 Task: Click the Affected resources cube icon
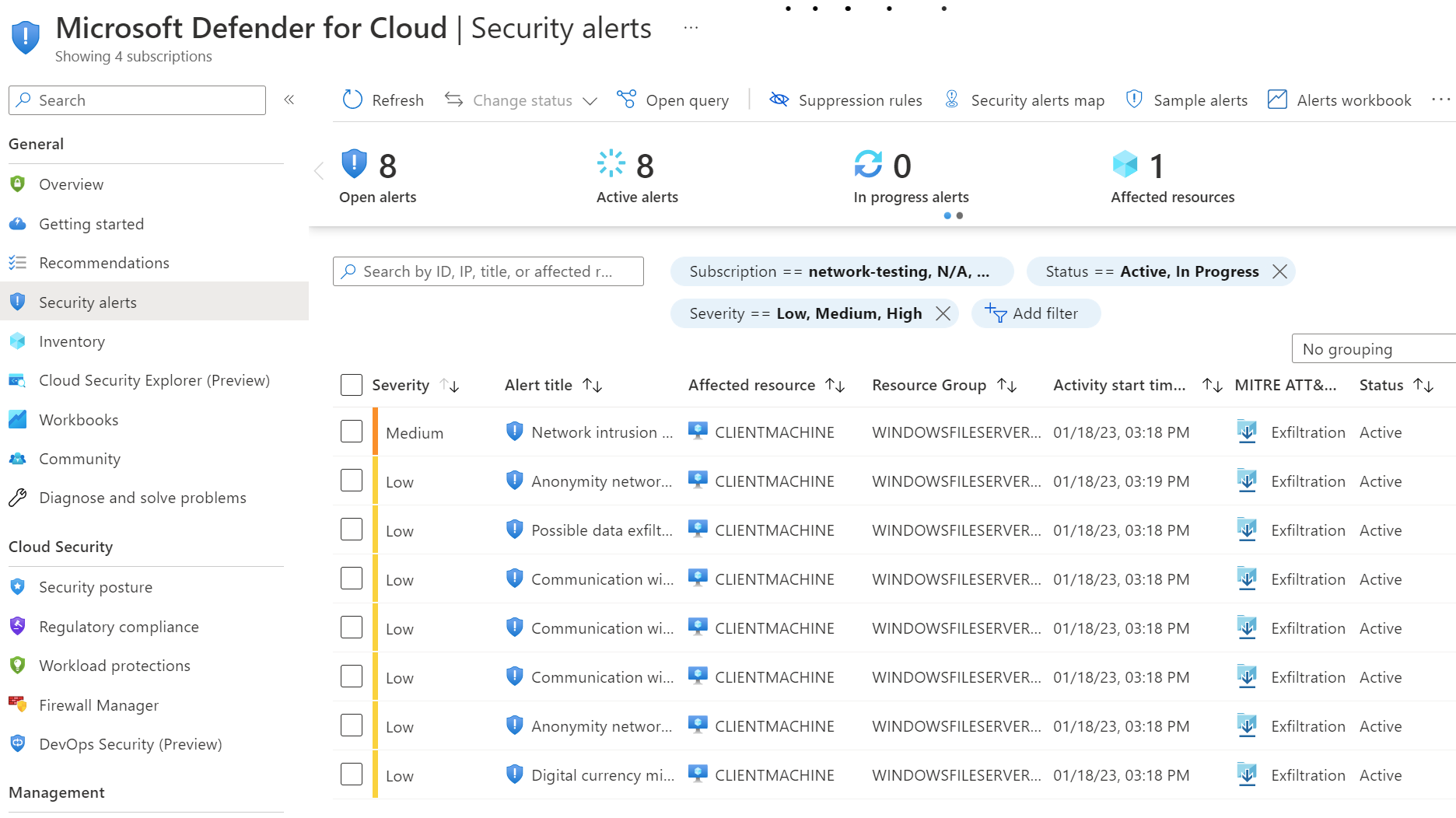[x=1125, y=164]
